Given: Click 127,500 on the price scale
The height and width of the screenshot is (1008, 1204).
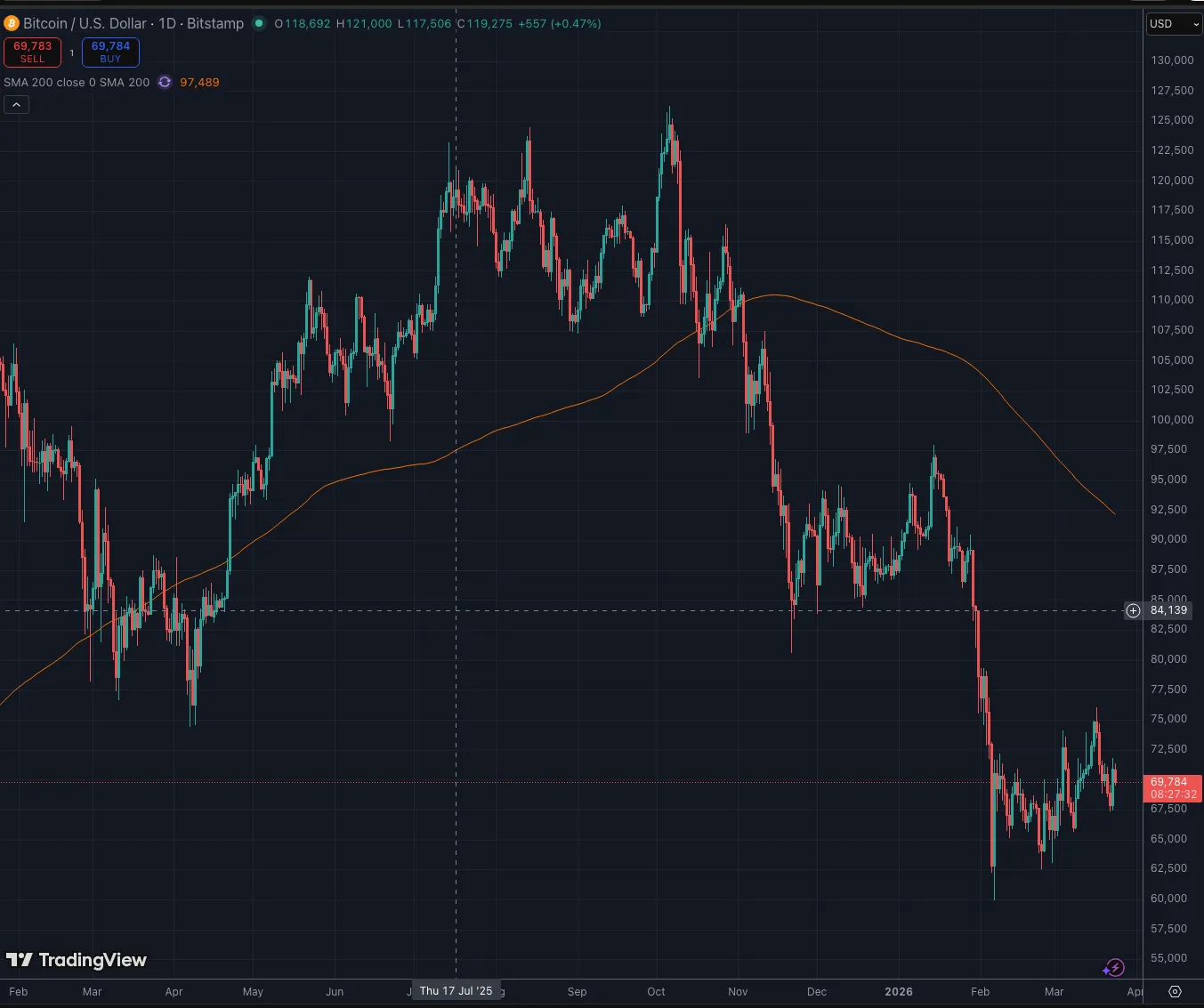Looking at the screenshot, I should click(1172, 91).
